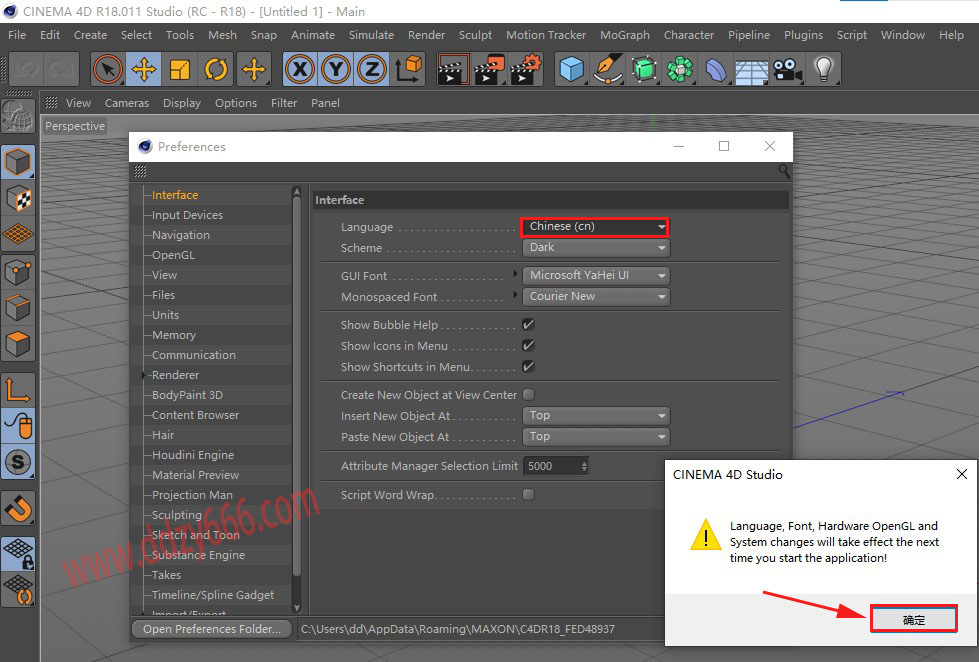Open the Language dropdown
Screen dimensions: 979x662
[596, 227]
